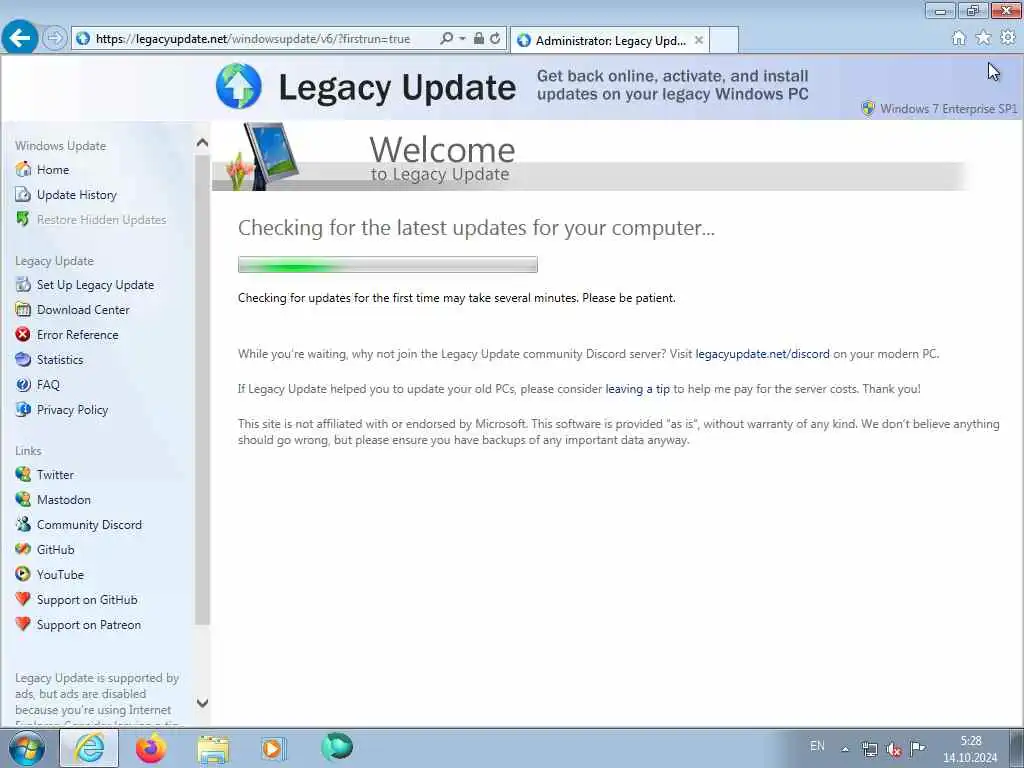1024x768 pixels.
Task: Open the Privacy Policy link
Action: tap(72, 409)
